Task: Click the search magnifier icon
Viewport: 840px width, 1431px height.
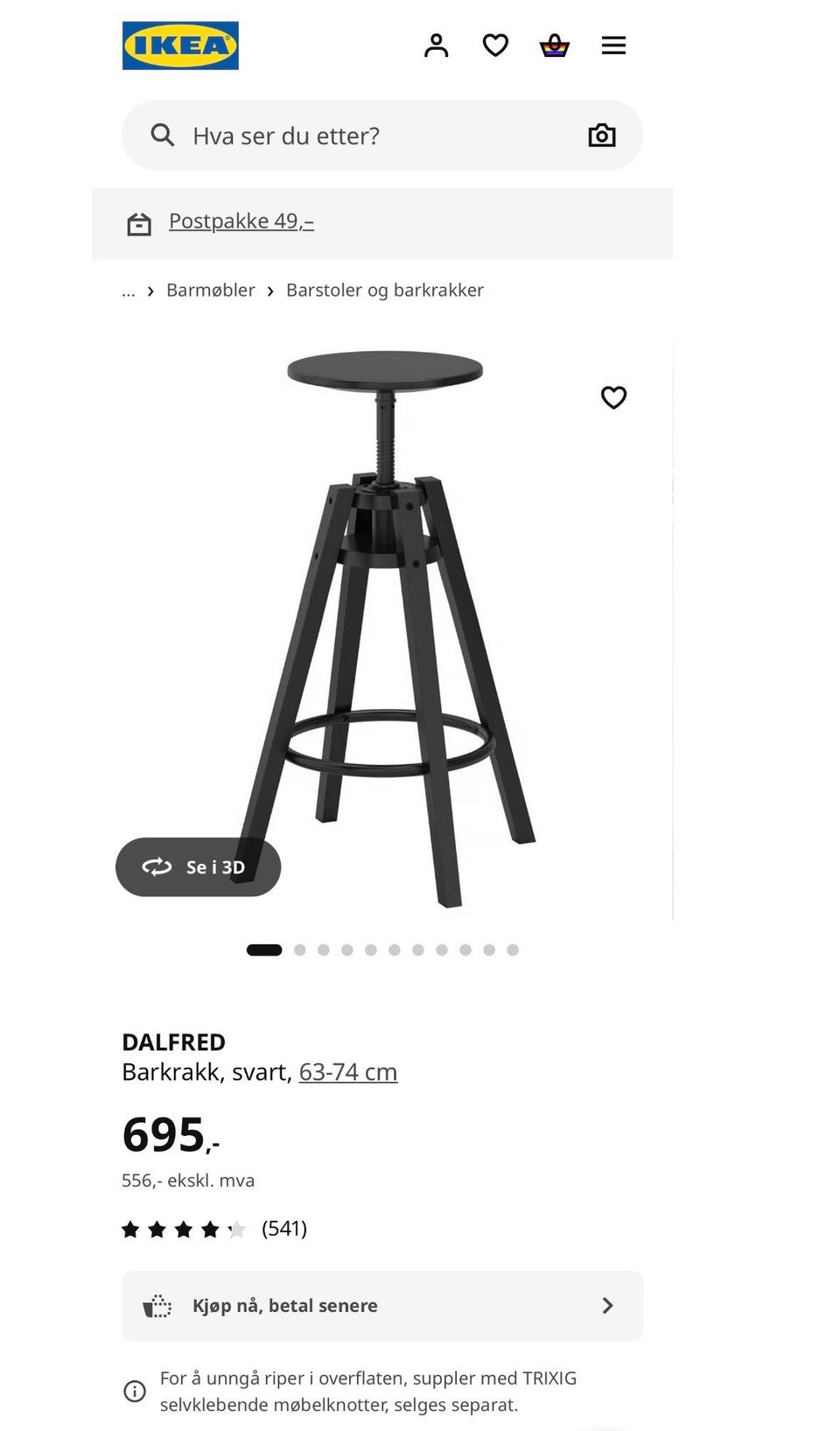Action: (163, 135)
